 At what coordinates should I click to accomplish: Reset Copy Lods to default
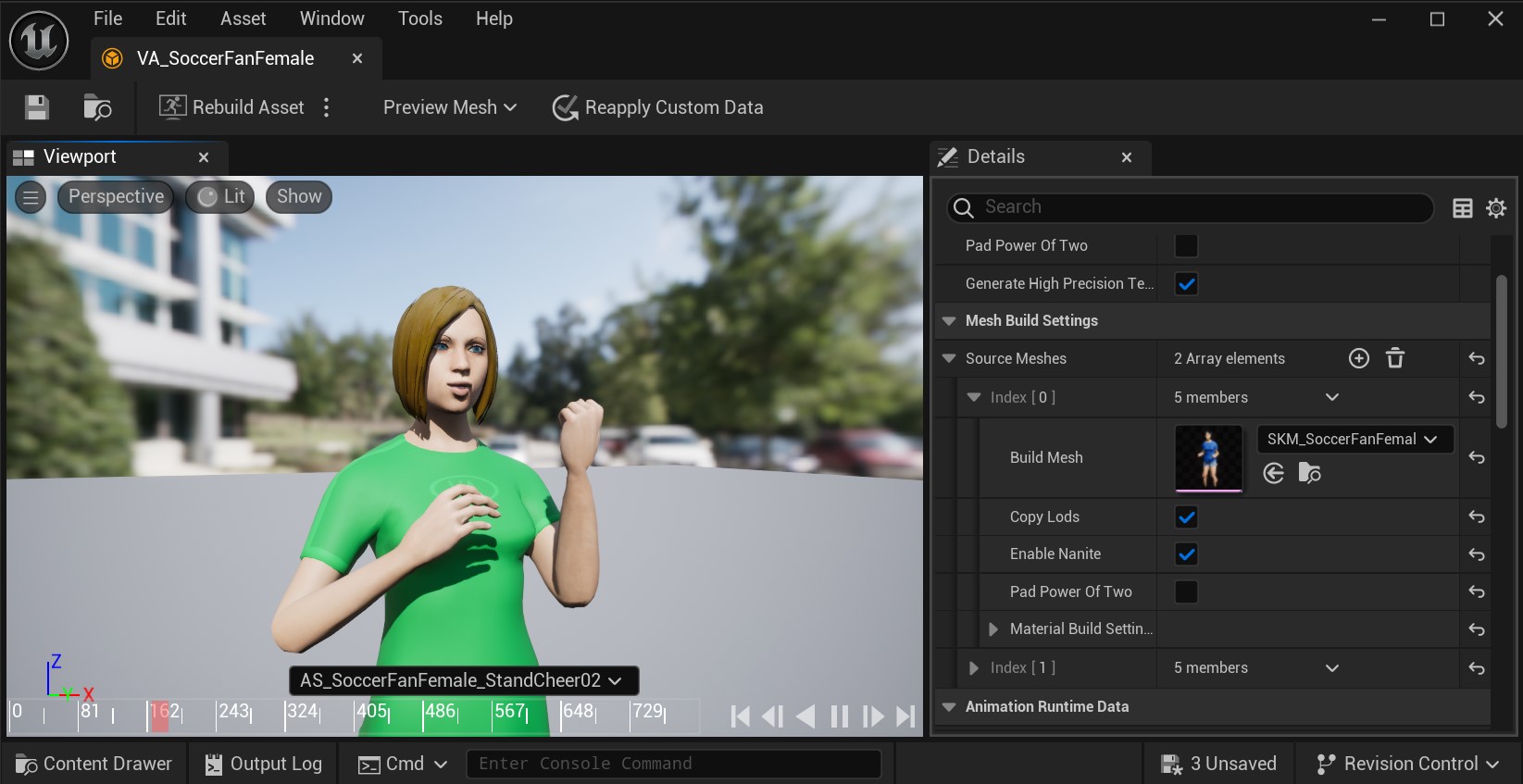[1477, 516]
